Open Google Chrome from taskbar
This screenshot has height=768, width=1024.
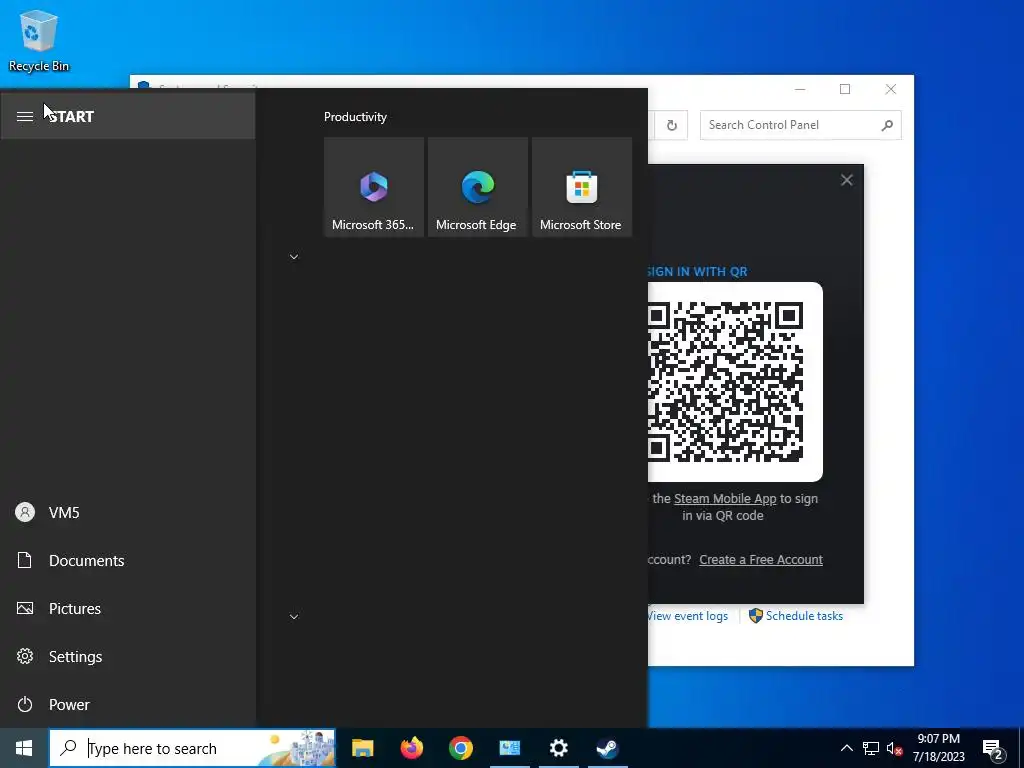pos(460,748)
